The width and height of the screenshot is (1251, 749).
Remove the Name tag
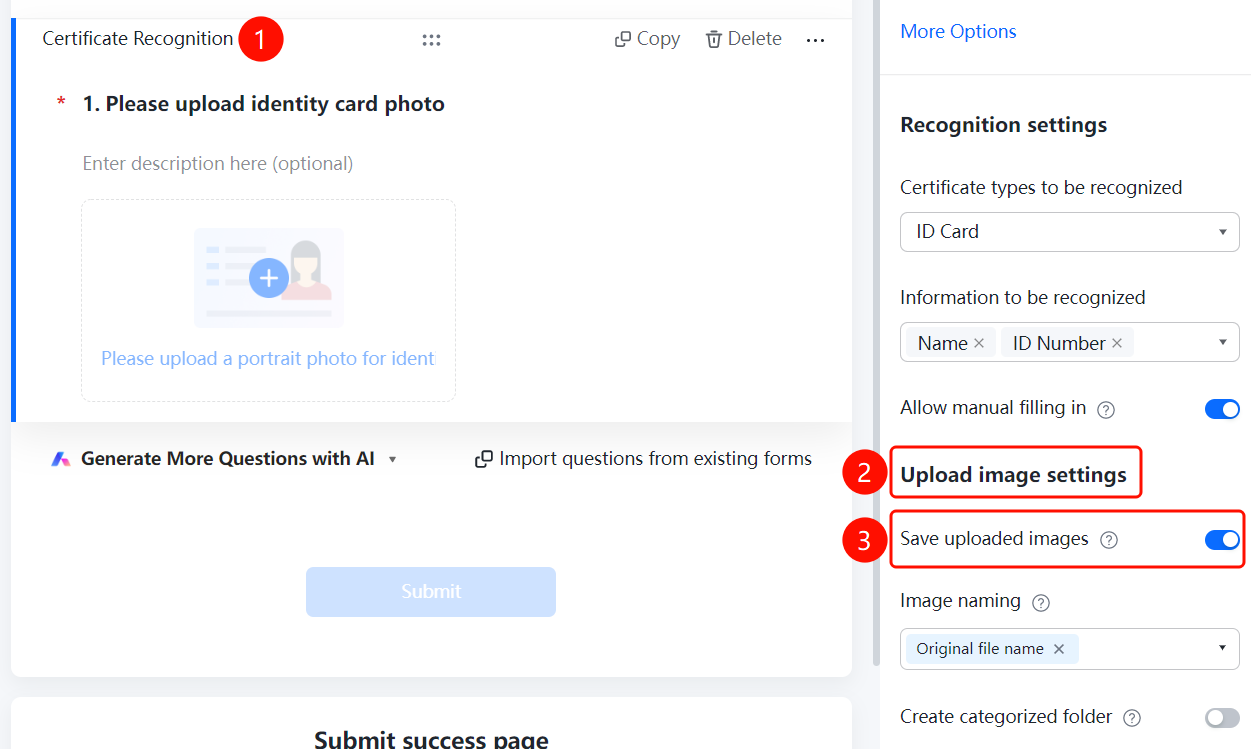(979, 343)
